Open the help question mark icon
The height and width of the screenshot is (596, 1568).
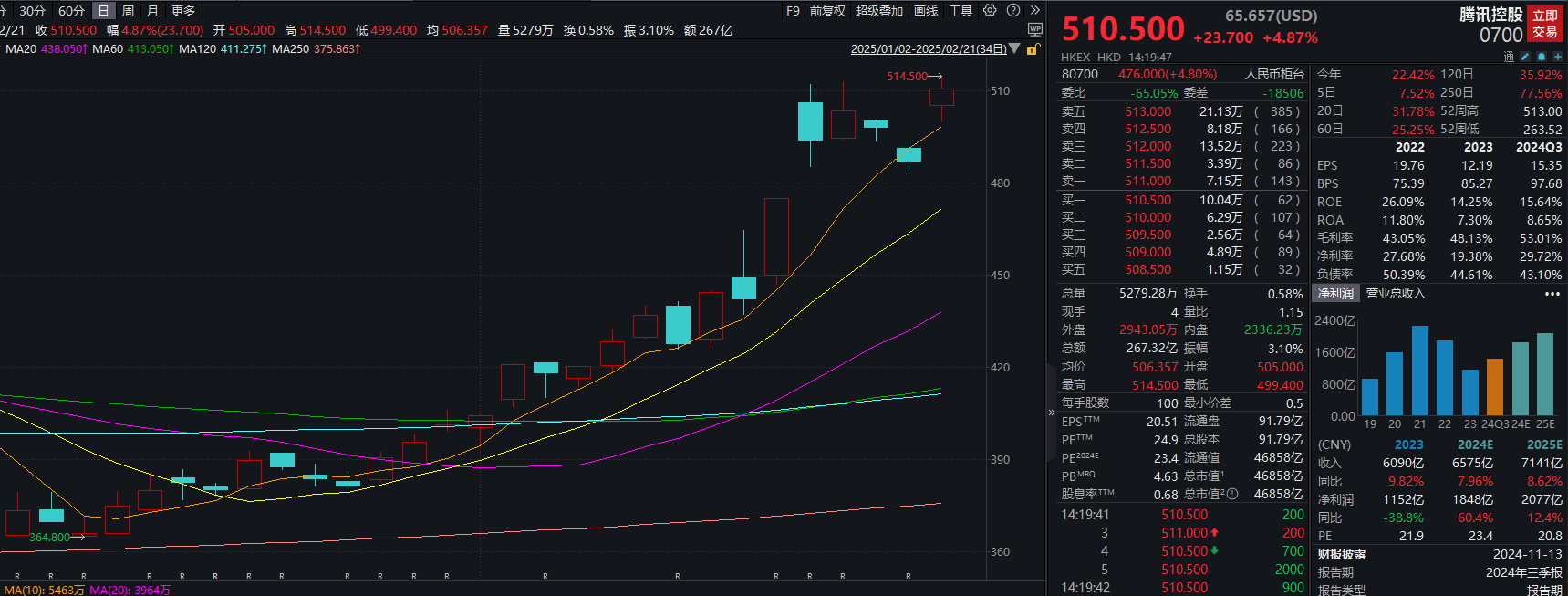[1012, 11]
